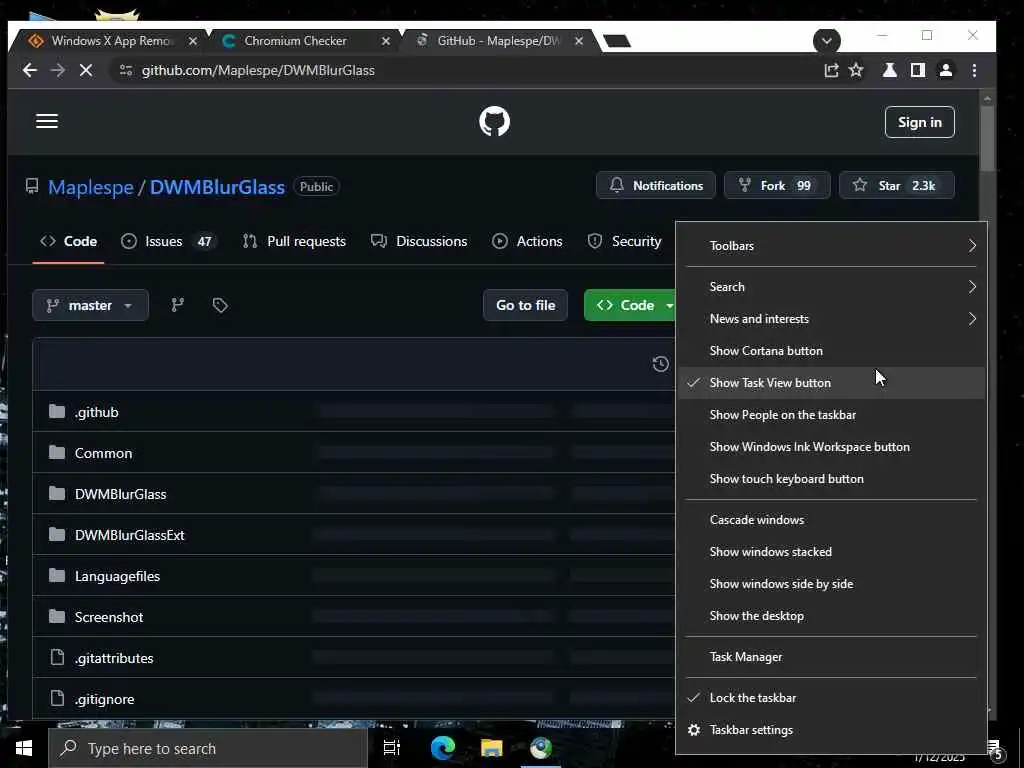Expand the Search submenu
The image size is (1024, 768).
point(831,287)
